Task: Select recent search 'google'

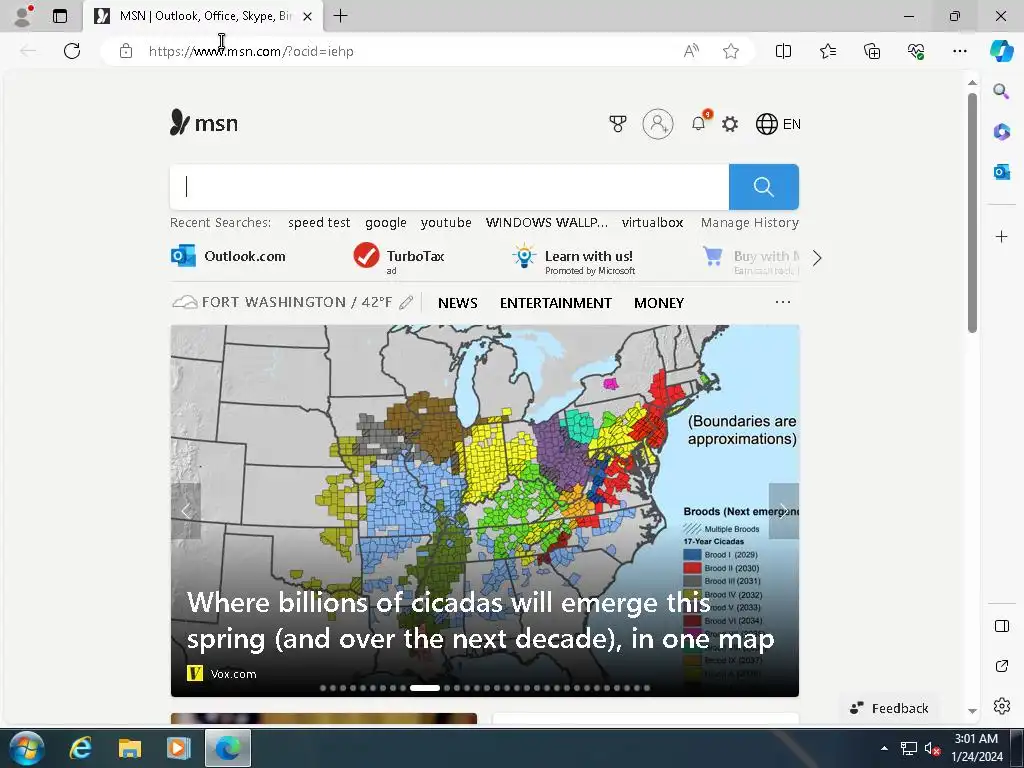Action: [385, 223]
